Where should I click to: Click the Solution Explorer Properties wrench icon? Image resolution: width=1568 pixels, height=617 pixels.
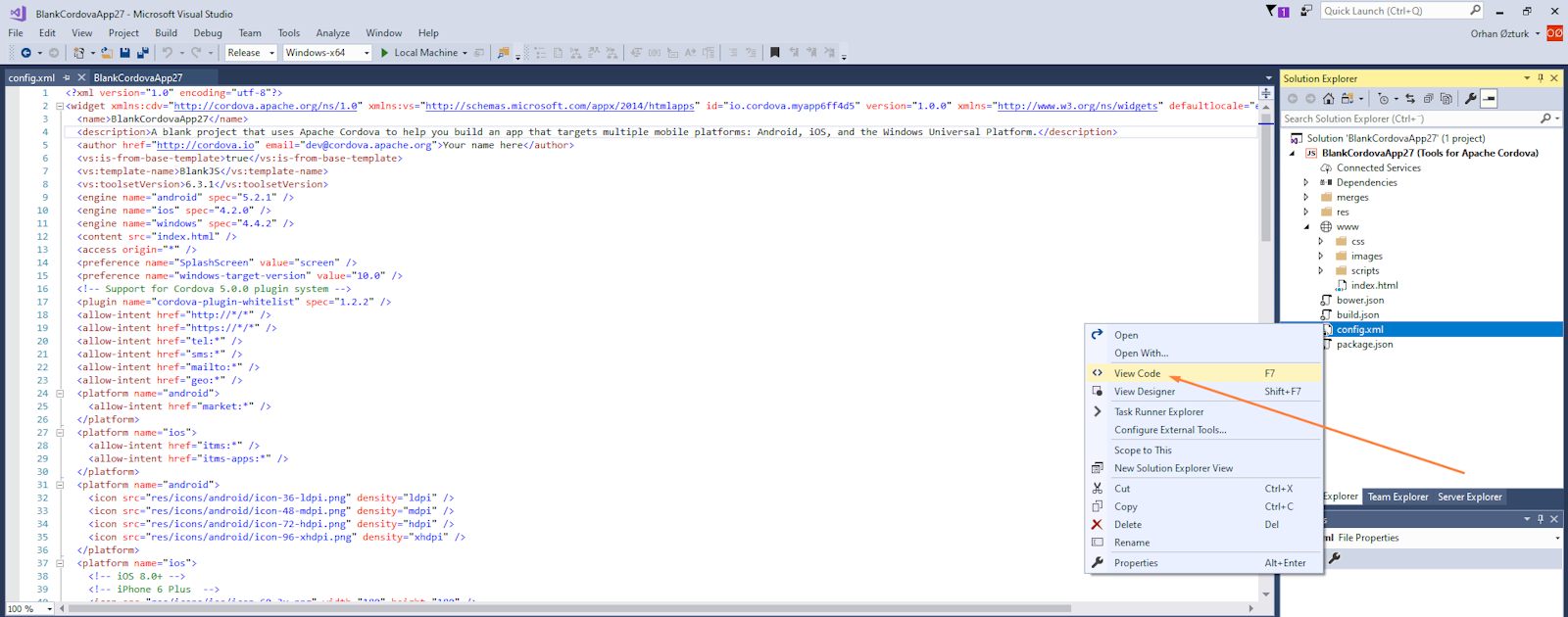(1470, 98)
